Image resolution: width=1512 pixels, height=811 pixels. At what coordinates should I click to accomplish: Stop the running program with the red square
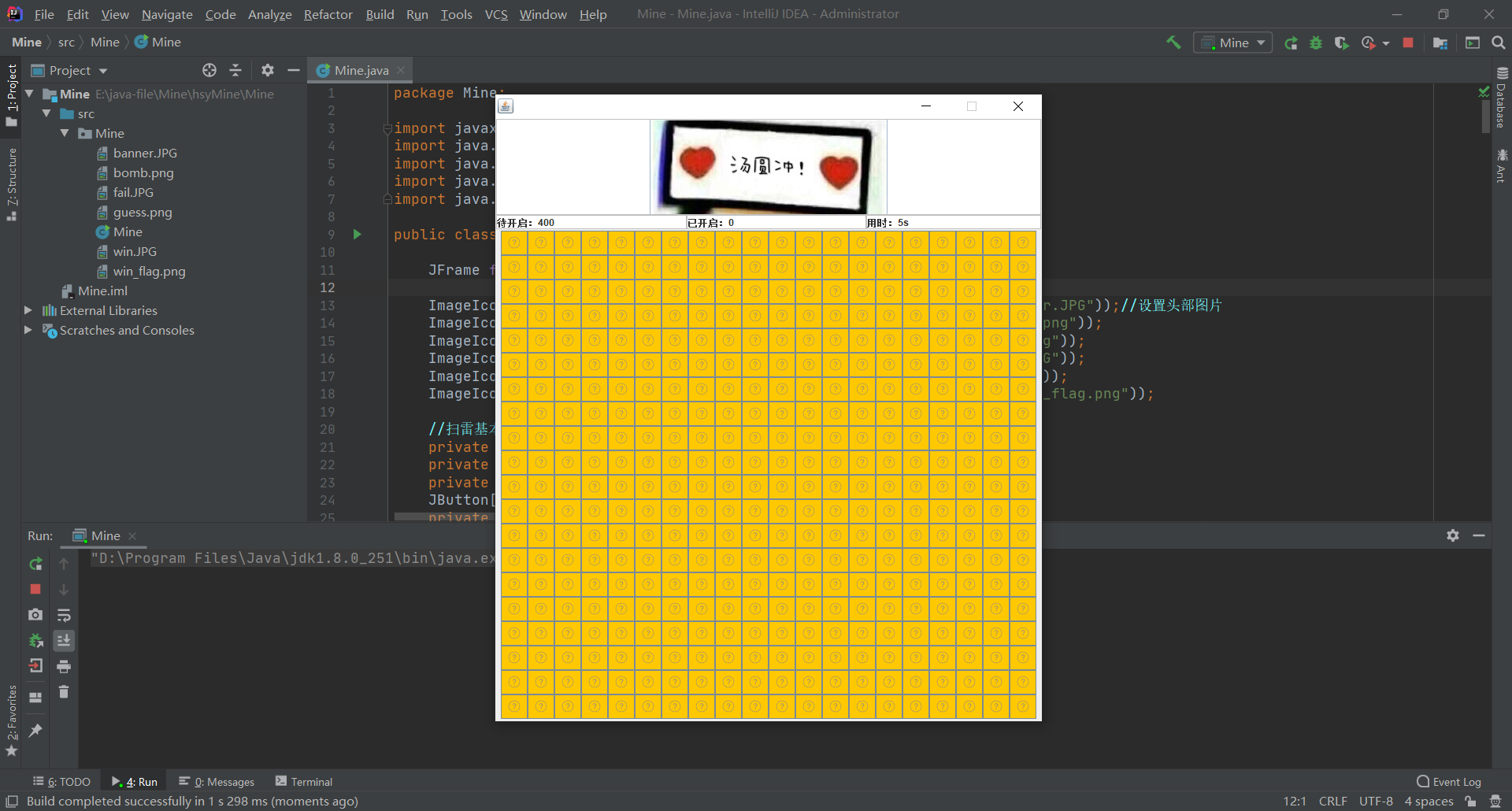pos(1408,43)
